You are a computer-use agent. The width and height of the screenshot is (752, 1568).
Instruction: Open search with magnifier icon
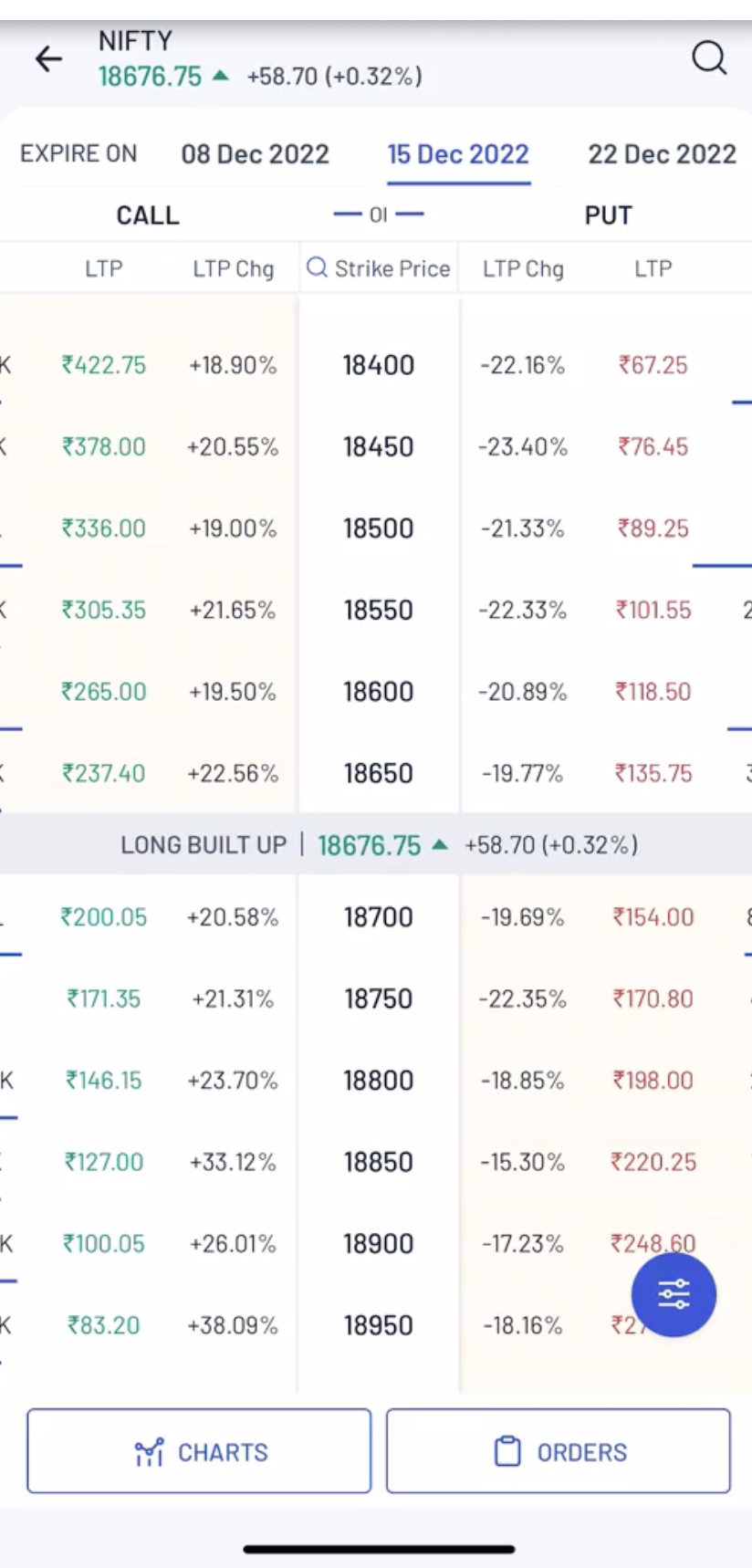click(x=708, y=58)
